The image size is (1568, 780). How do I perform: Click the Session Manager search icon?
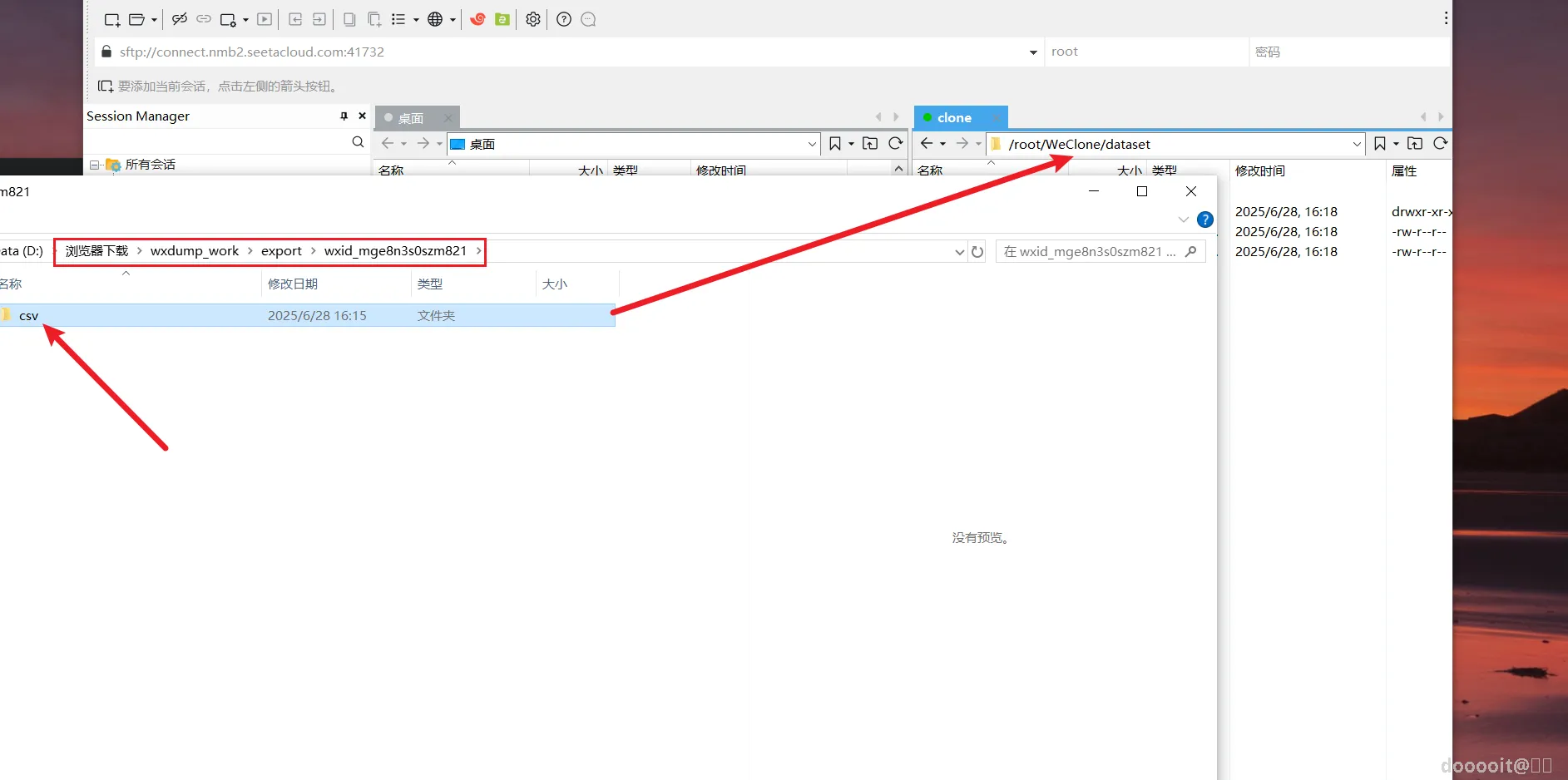click(x=358, y=142)
